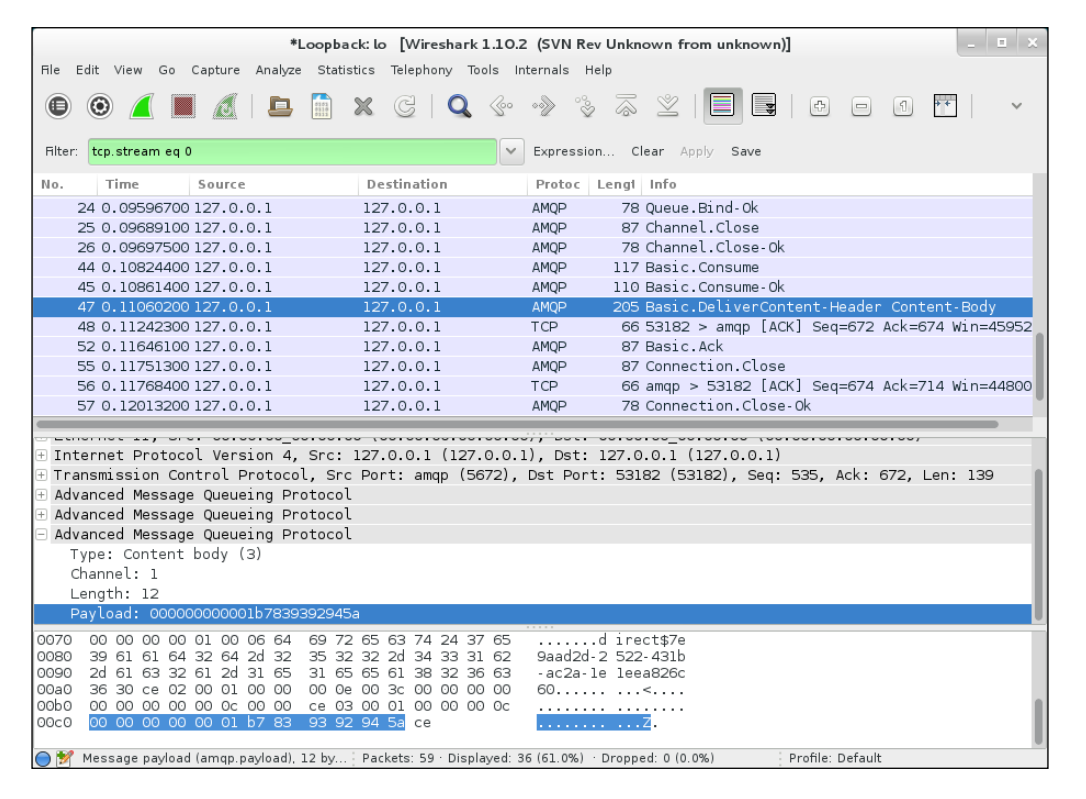Zoom in toolbar icon
Viewport: 1086px width, 799px height.
[819, 106]
